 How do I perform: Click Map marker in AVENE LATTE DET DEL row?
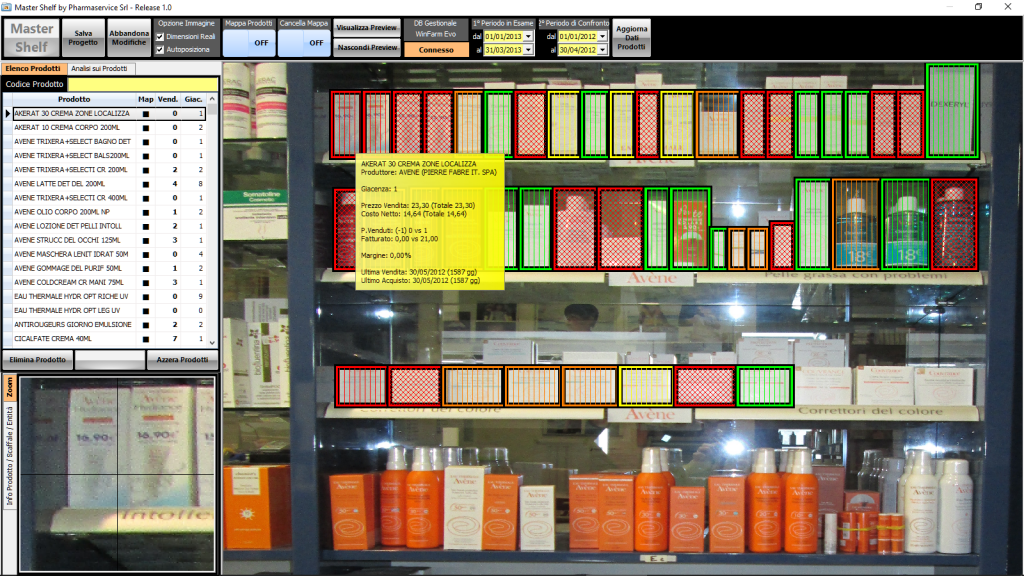tap(146, 184)
